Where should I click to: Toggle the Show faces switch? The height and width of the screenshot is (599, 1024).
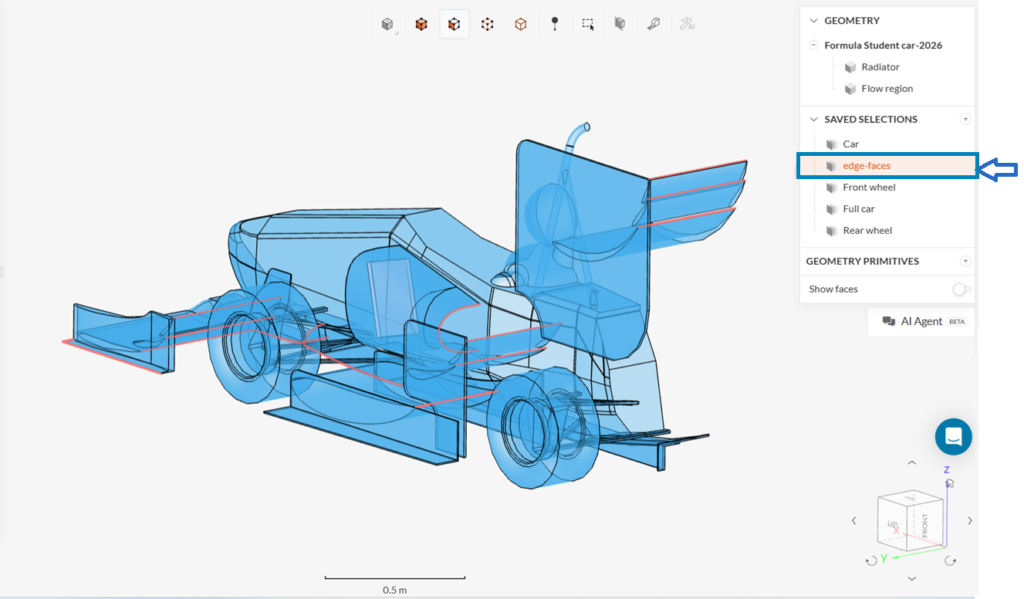pos(960,289)
